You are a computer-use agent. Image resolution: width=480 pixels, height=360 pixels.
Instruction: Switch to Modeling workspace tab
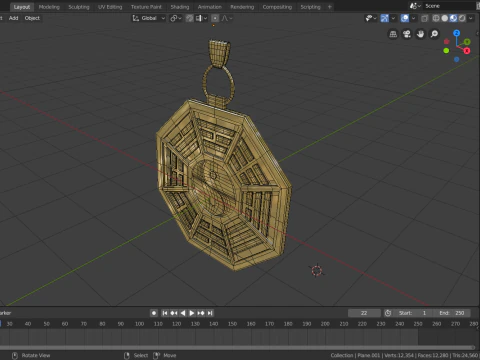(49, 7)
